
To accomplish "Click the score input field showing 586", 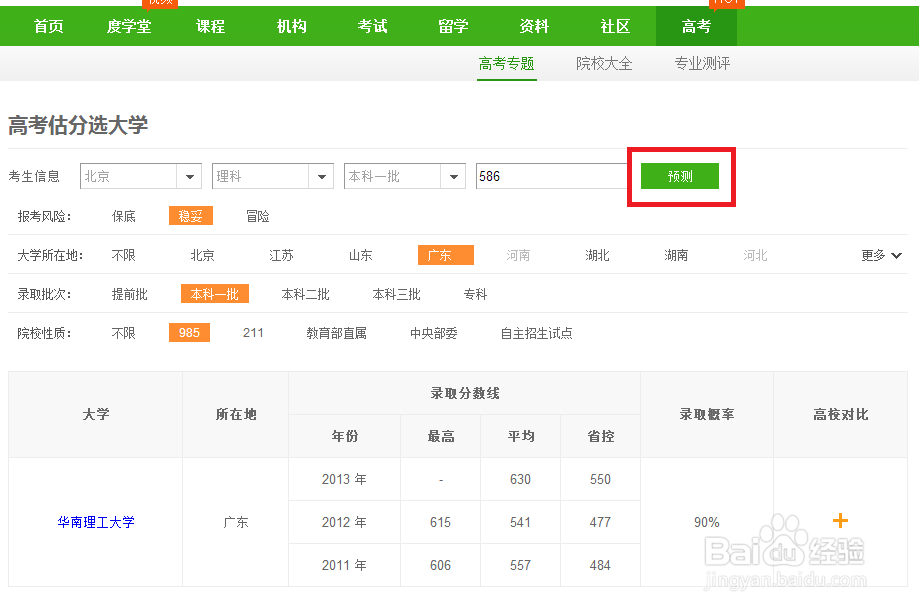I will [x=552, y=176].
